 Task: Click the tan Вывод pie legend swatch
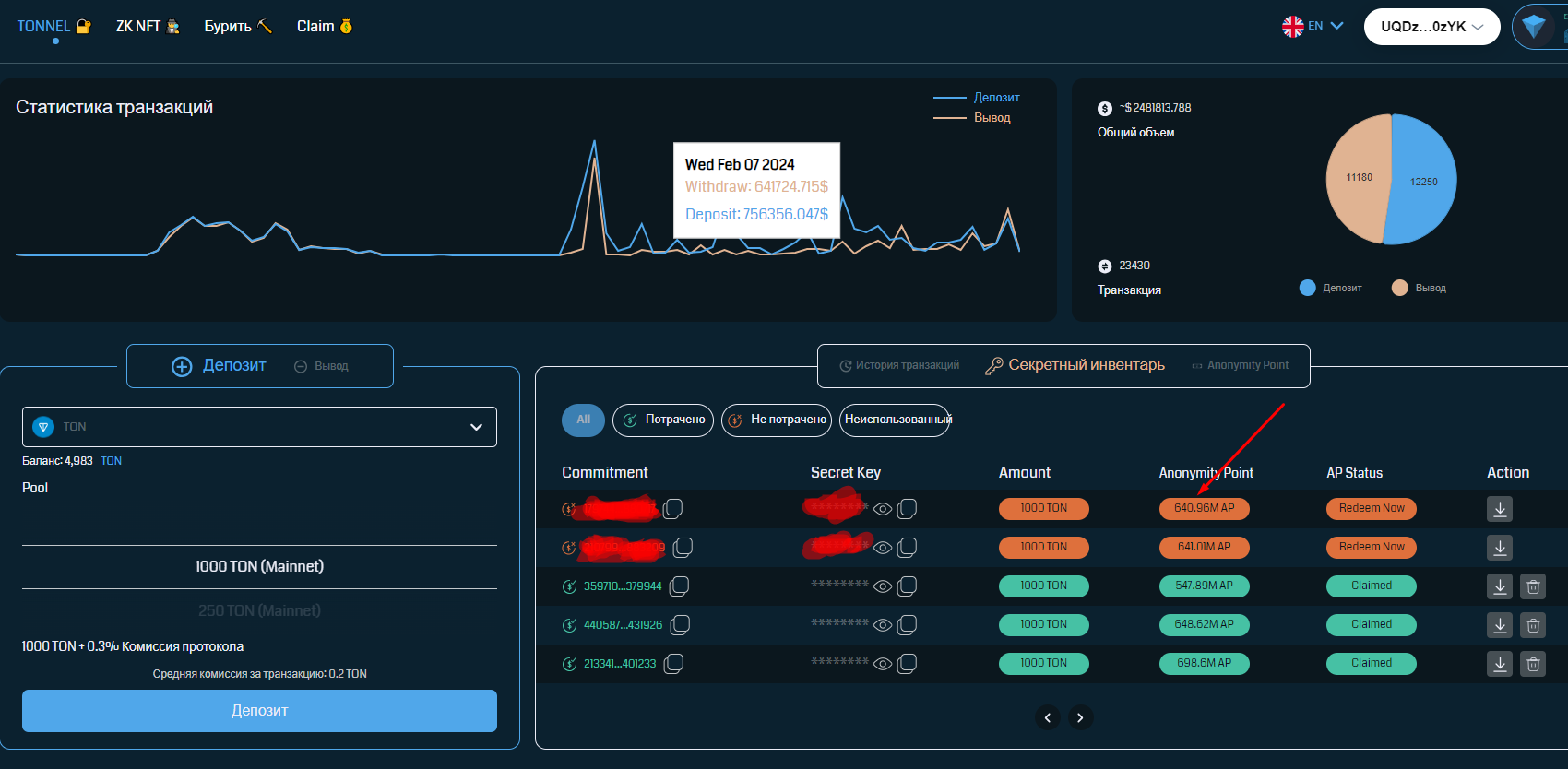pos(1399,288)
